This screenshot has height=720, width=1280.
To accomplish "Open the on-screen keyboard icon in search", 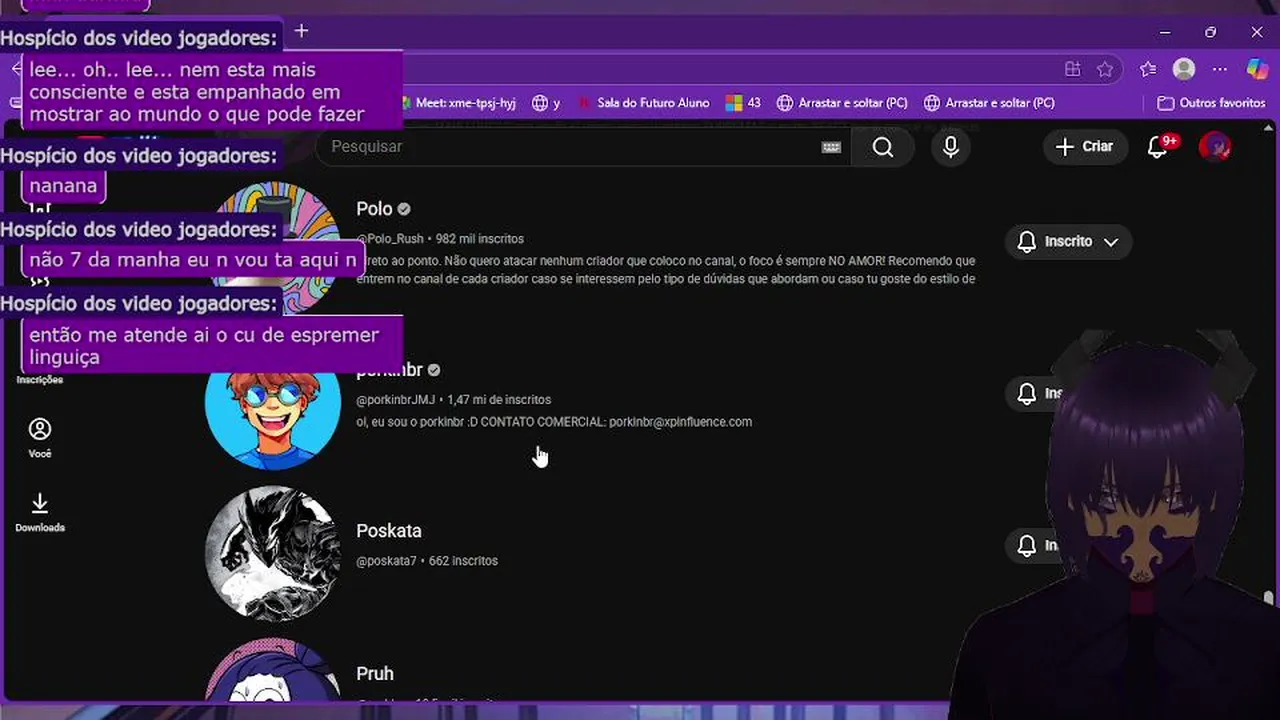I will [x=832, y=147].
